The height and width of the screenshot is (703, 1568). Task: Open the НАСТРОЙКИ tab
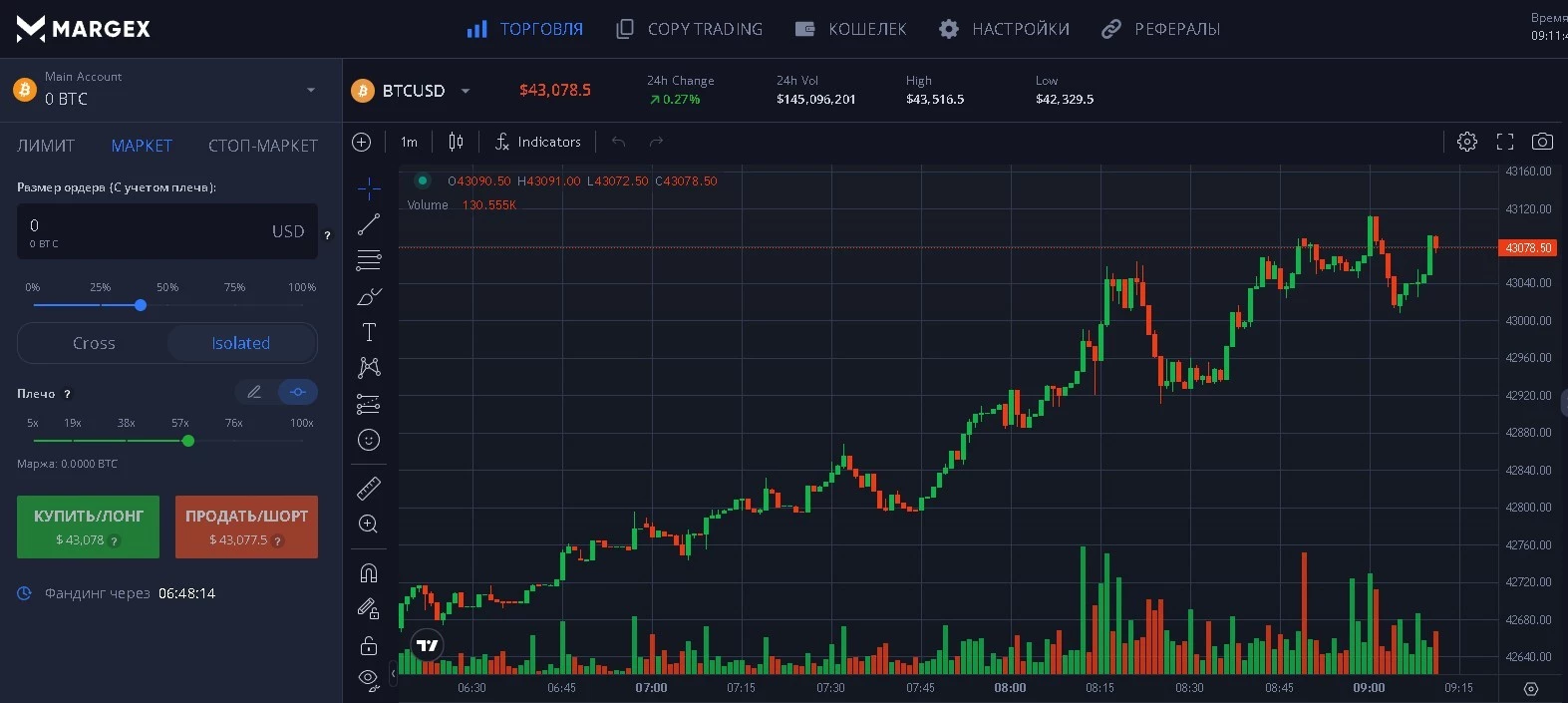click(1004, 29)
